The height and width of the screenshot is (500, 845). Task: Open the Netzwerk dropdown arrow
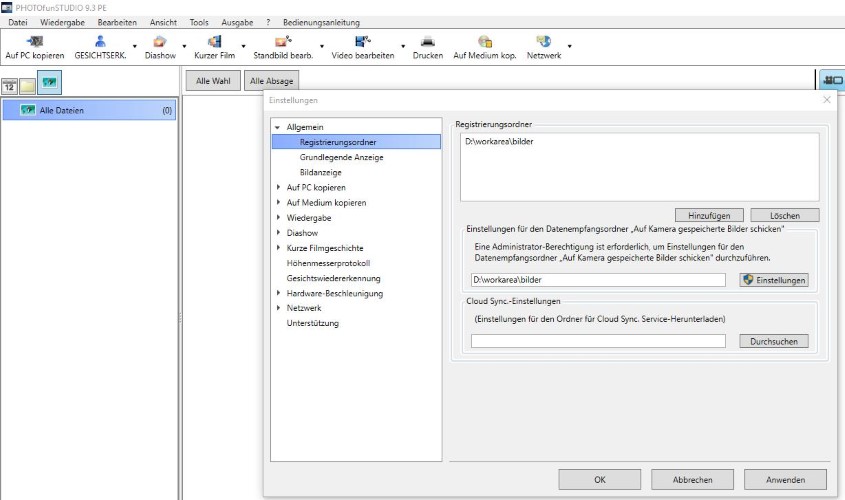(569, 47)
